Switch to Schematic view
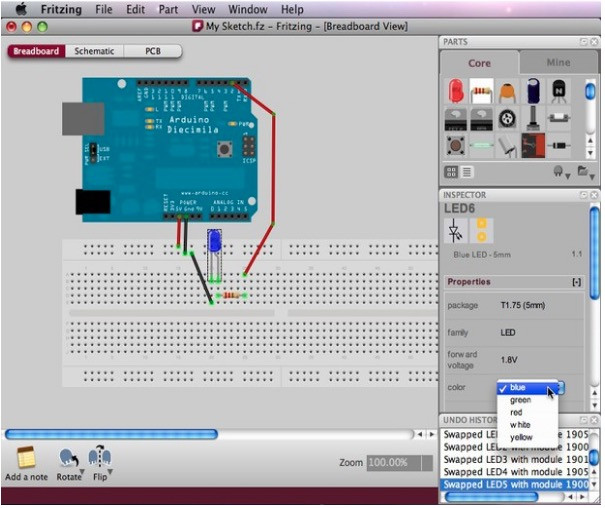 [x=94, y=51]
